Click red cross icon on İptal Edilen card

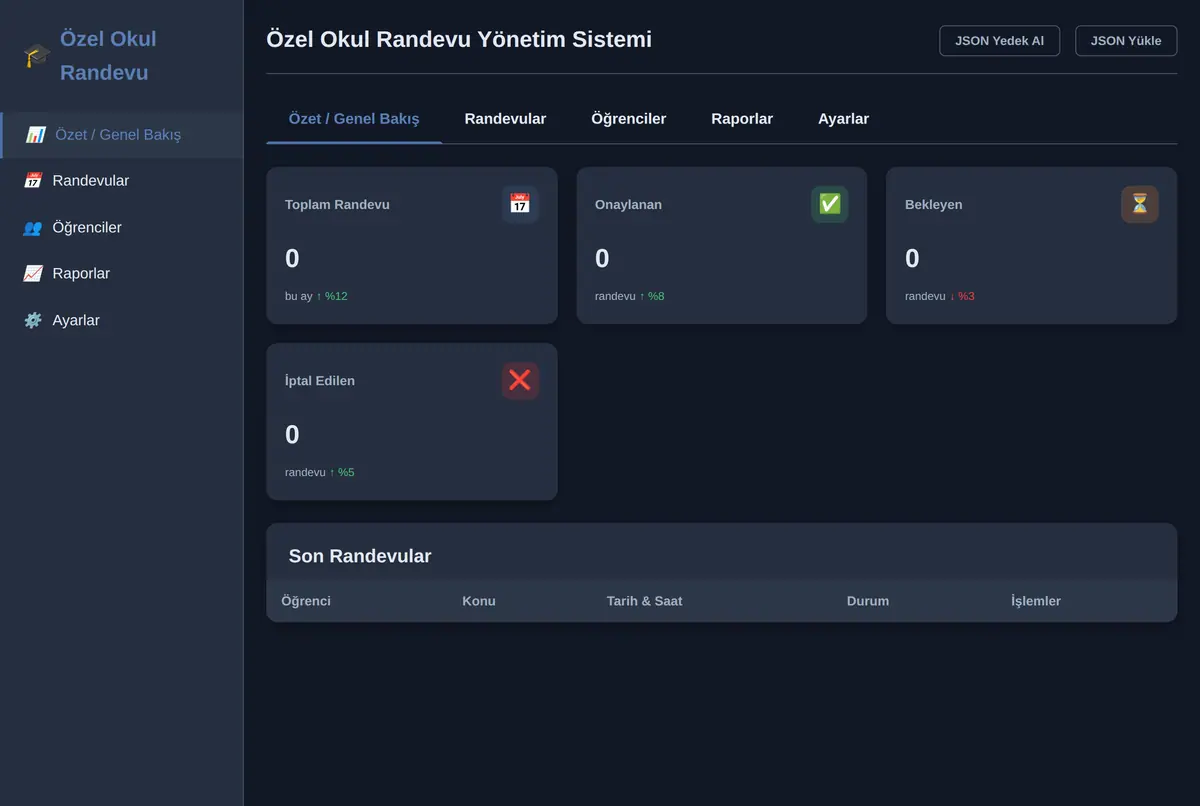tap(520, 380)
